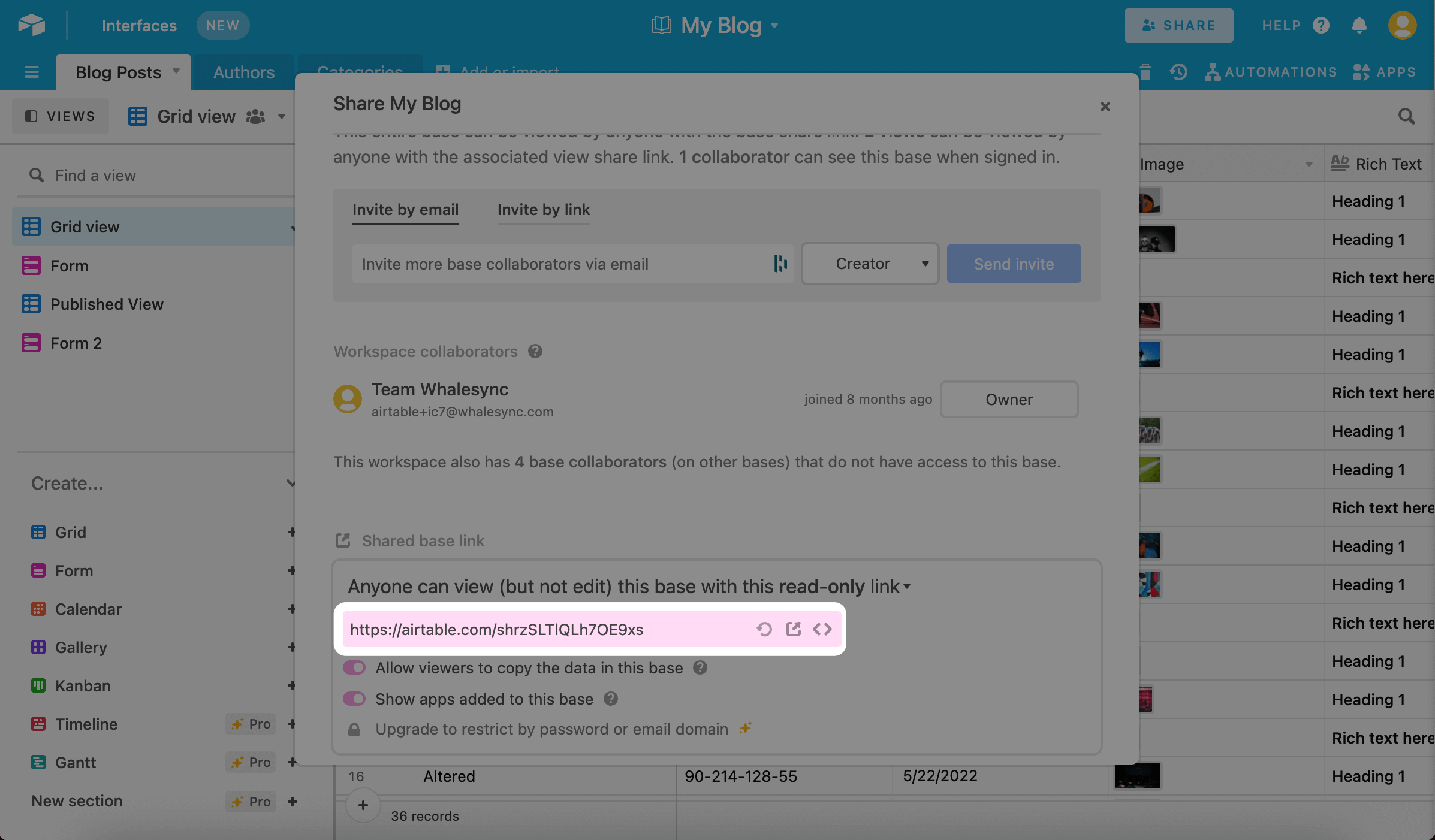The width and height of the screenshot is (1435, 840).
Task: Select the Authors table tab
Action: pos(243,71)
